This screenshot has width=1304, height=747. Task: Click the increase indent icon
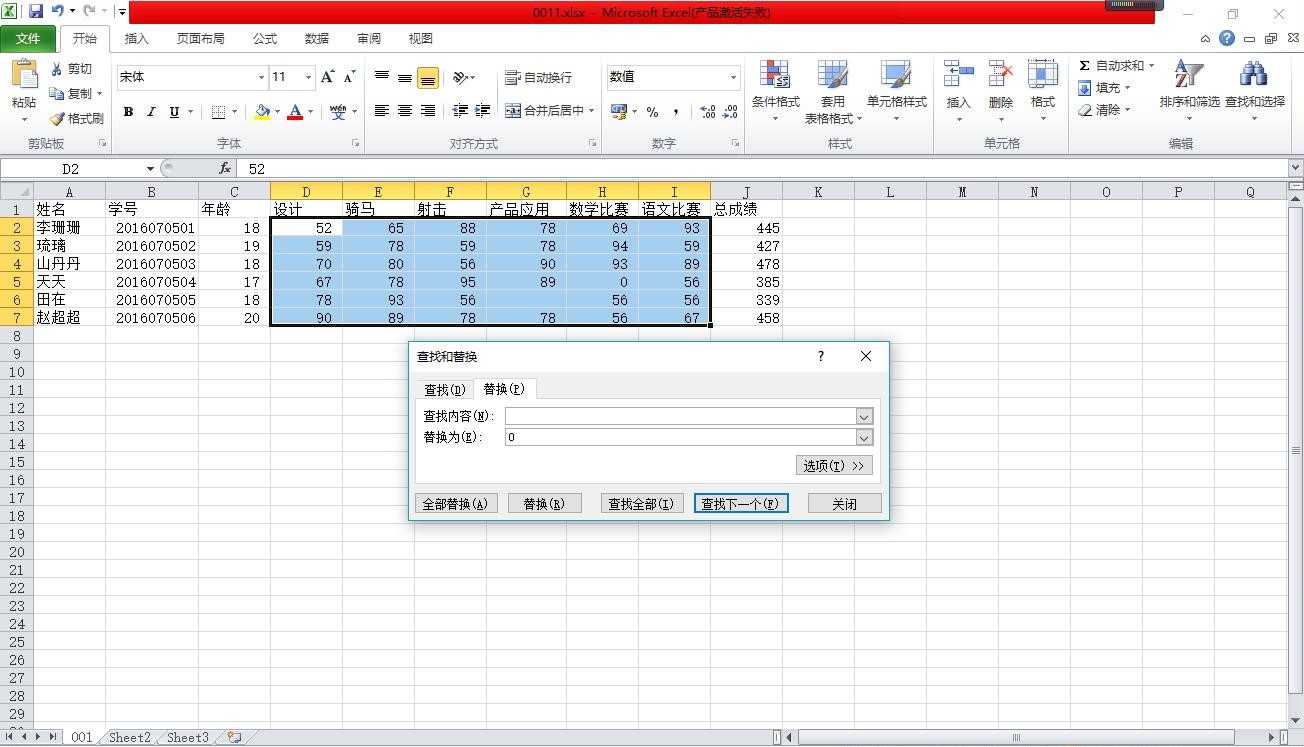click(483, 111)
